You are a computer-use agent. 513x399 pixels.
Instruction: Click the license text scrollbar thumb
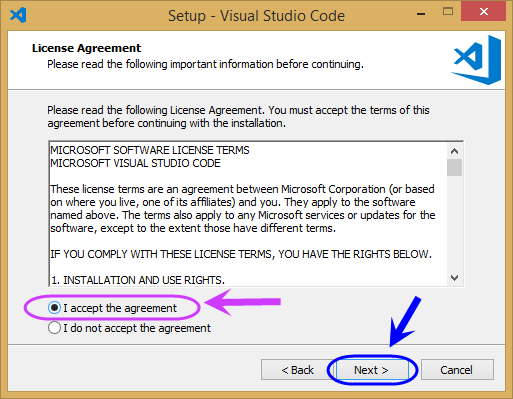tap(454, 167)
